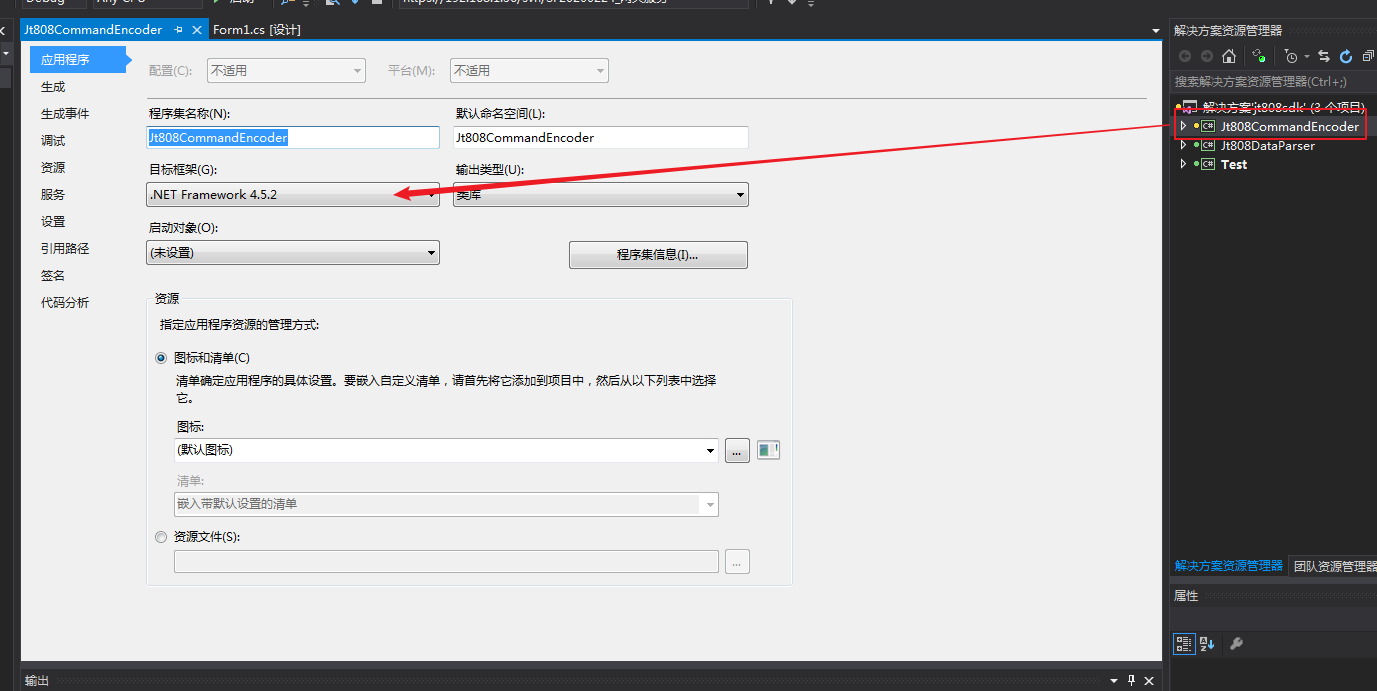Click the categorized view icon in Properties

tap(1183, 644)
